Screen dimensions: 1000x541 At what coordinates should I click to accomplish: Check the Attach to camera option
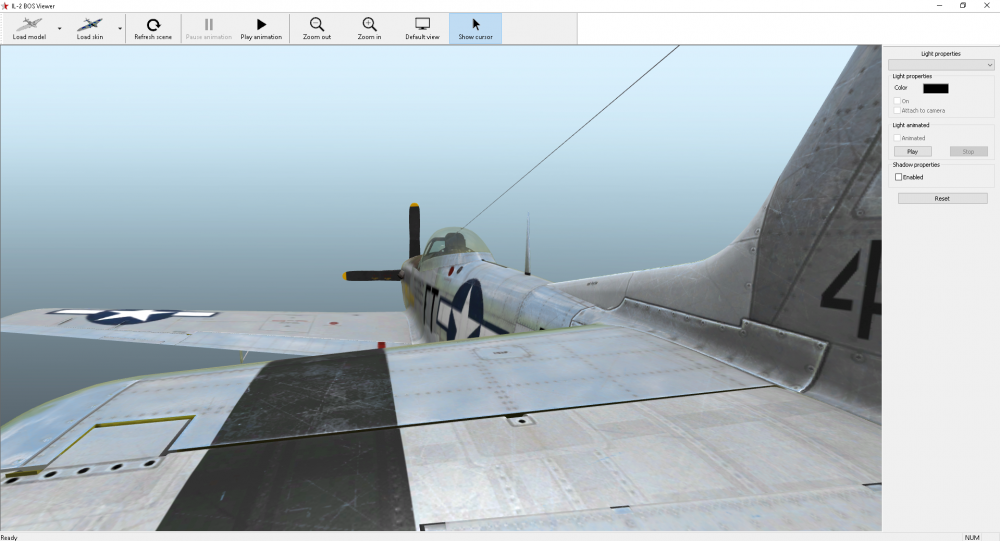click(897, 110)
